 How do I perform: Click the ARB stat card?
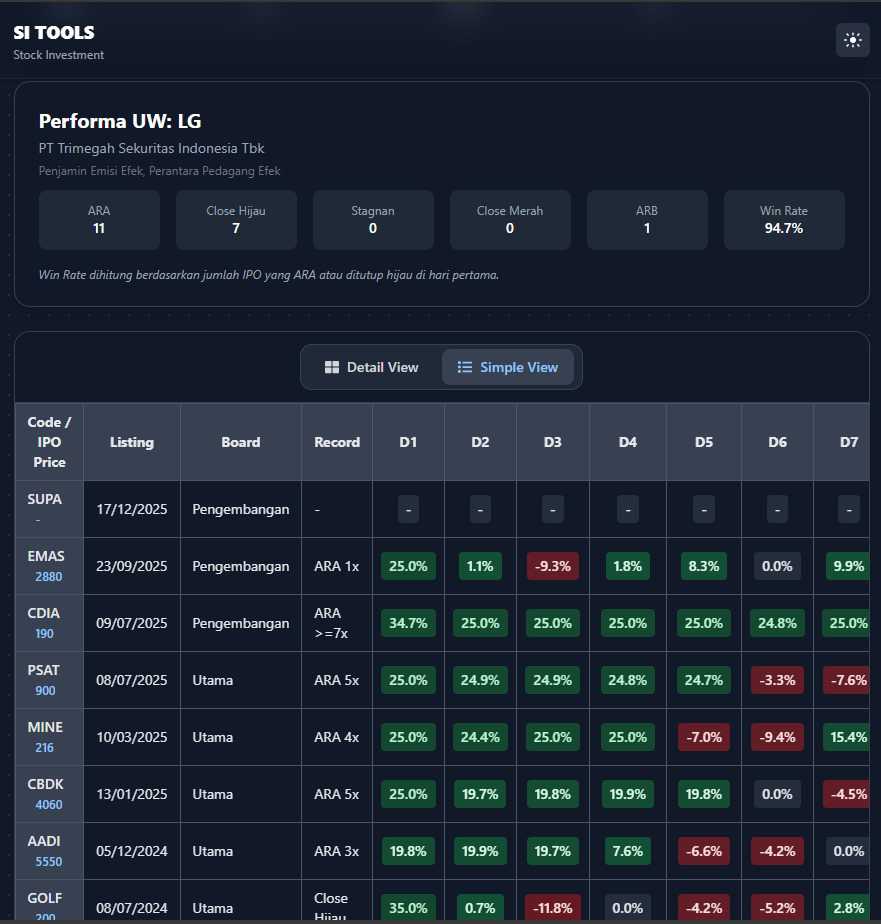tap(647, 220)
